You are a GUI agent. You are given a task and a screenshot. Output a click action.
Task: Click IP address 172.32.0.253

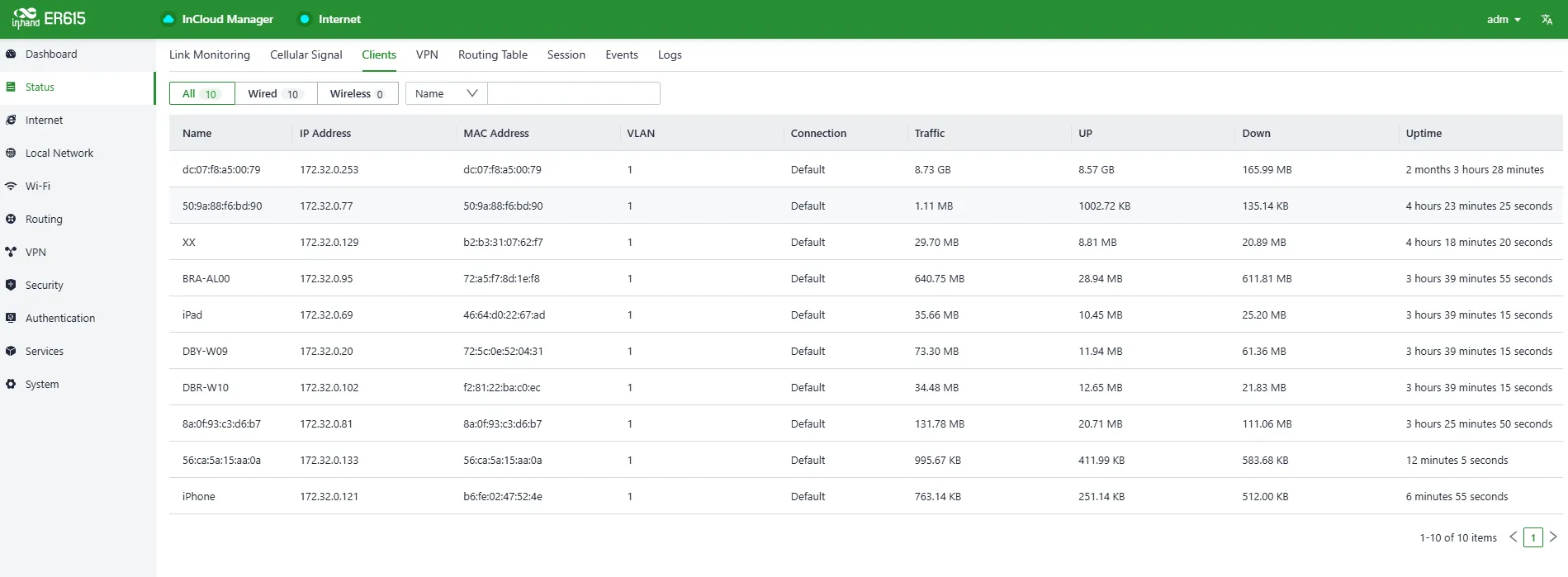coord(329,169)
